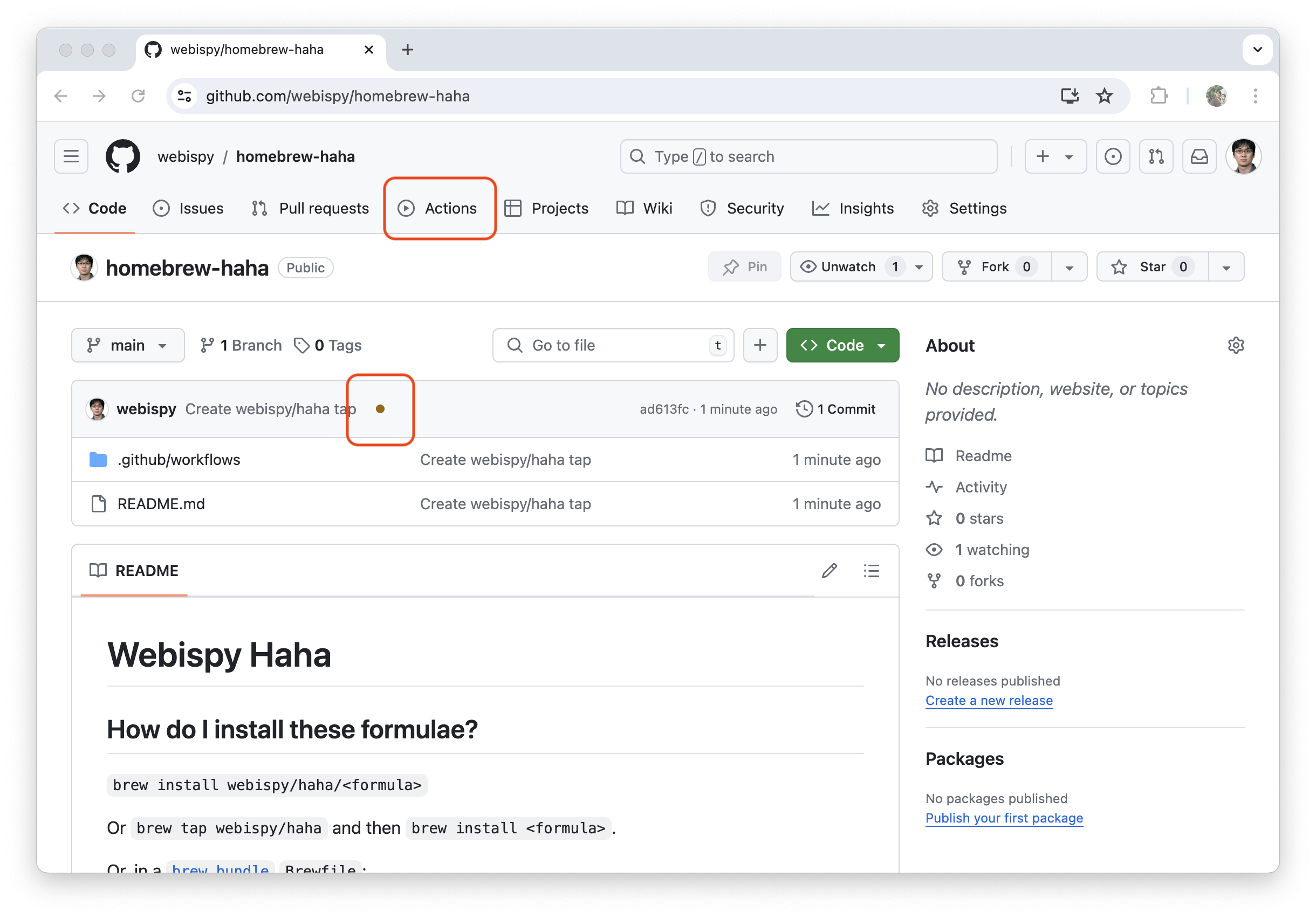Click the Type / to search field
The width and height of the screenshot is (1316, 918).
tap(808, 156)
